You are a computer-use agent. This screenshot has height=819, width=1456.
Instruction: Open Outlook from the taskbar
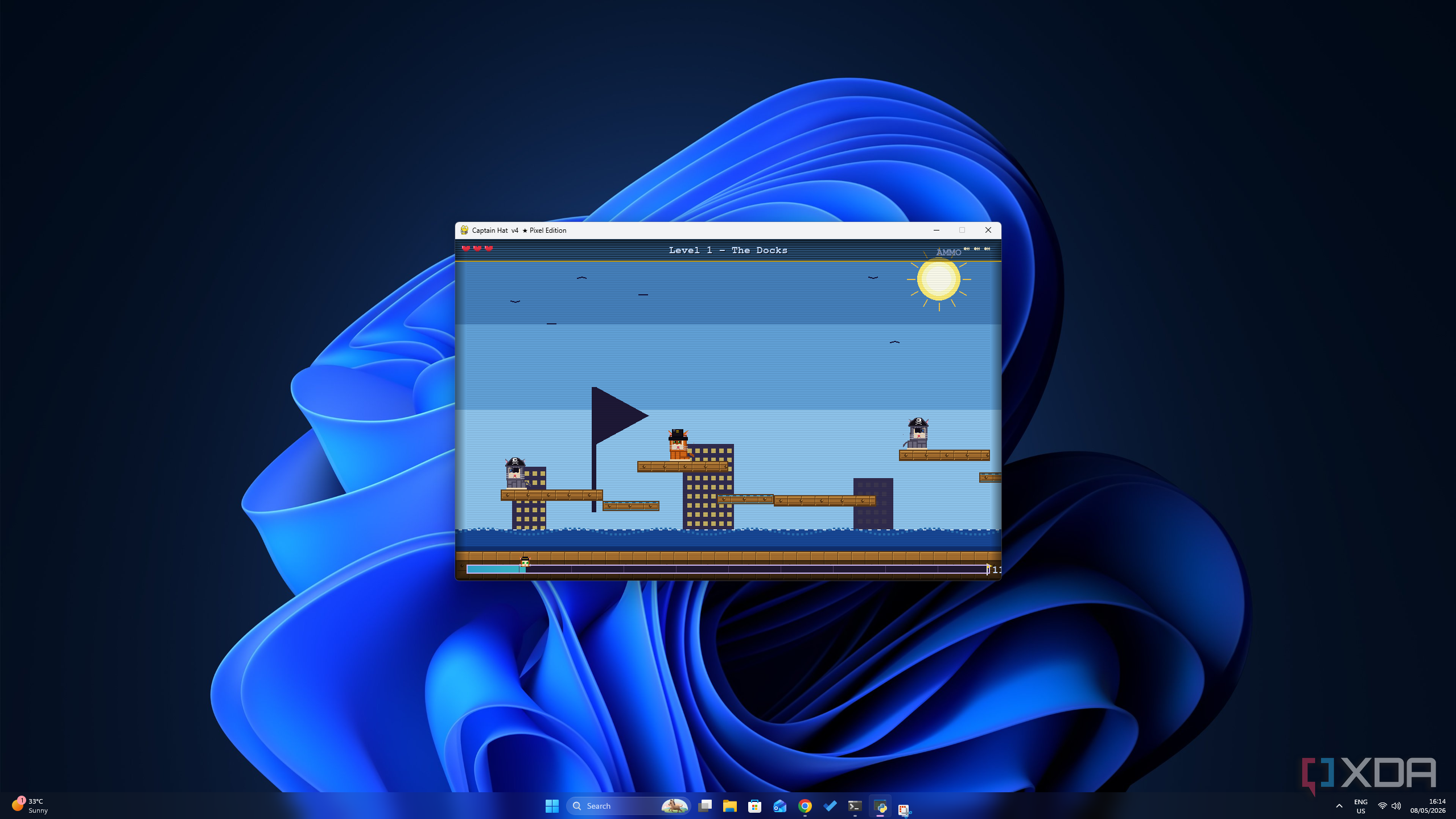click(780, 806)
